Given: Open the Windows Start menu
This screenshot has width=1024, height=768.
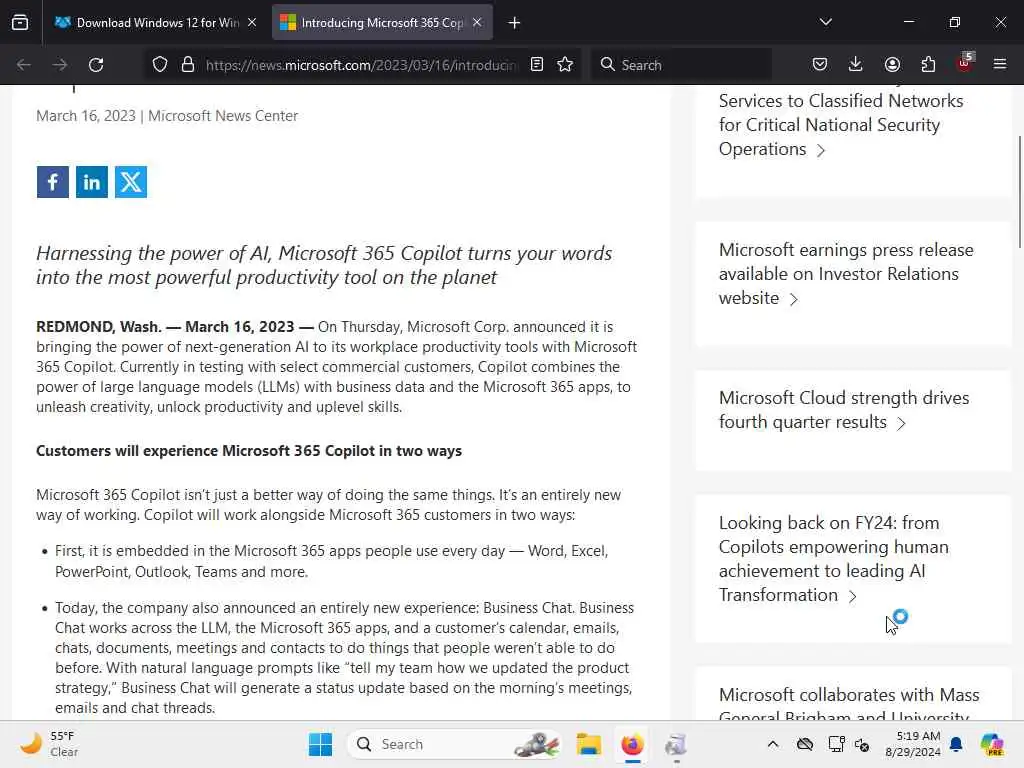Looking at the screenshot, I should [x=321, y=744].
